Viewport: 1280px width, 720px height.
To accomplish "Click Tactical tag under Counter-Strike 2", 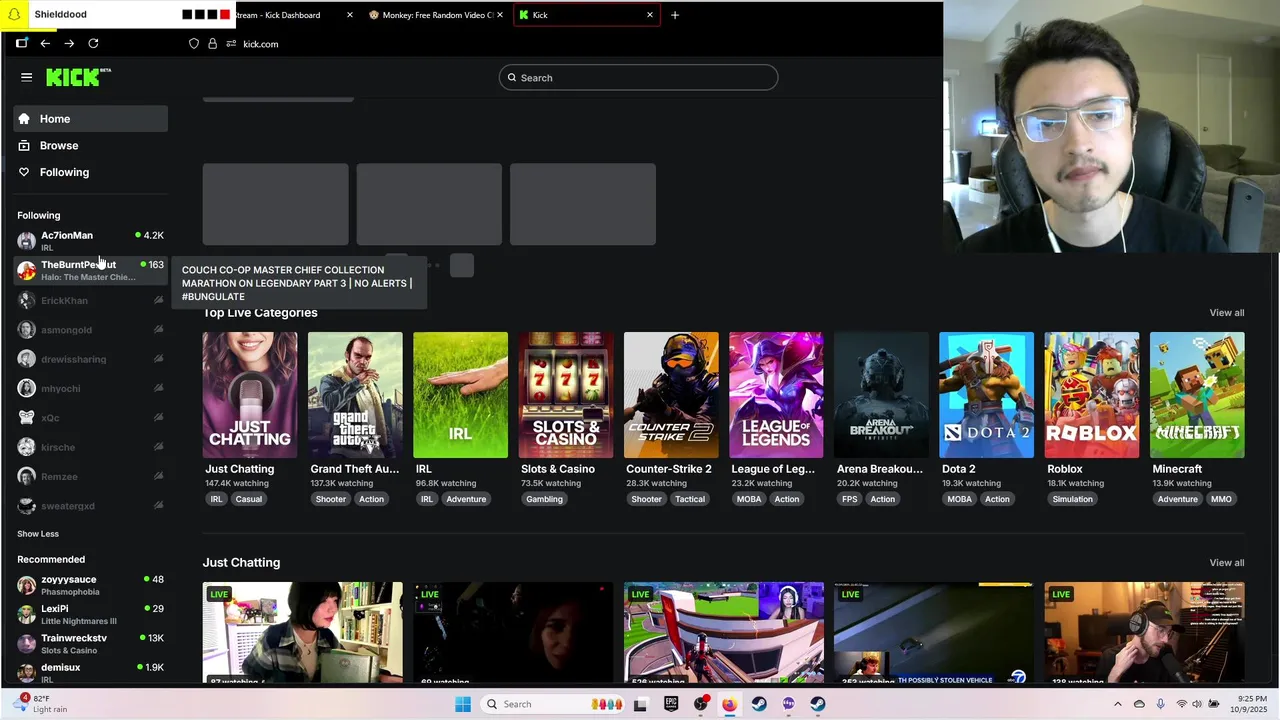I will click(690, 499).
